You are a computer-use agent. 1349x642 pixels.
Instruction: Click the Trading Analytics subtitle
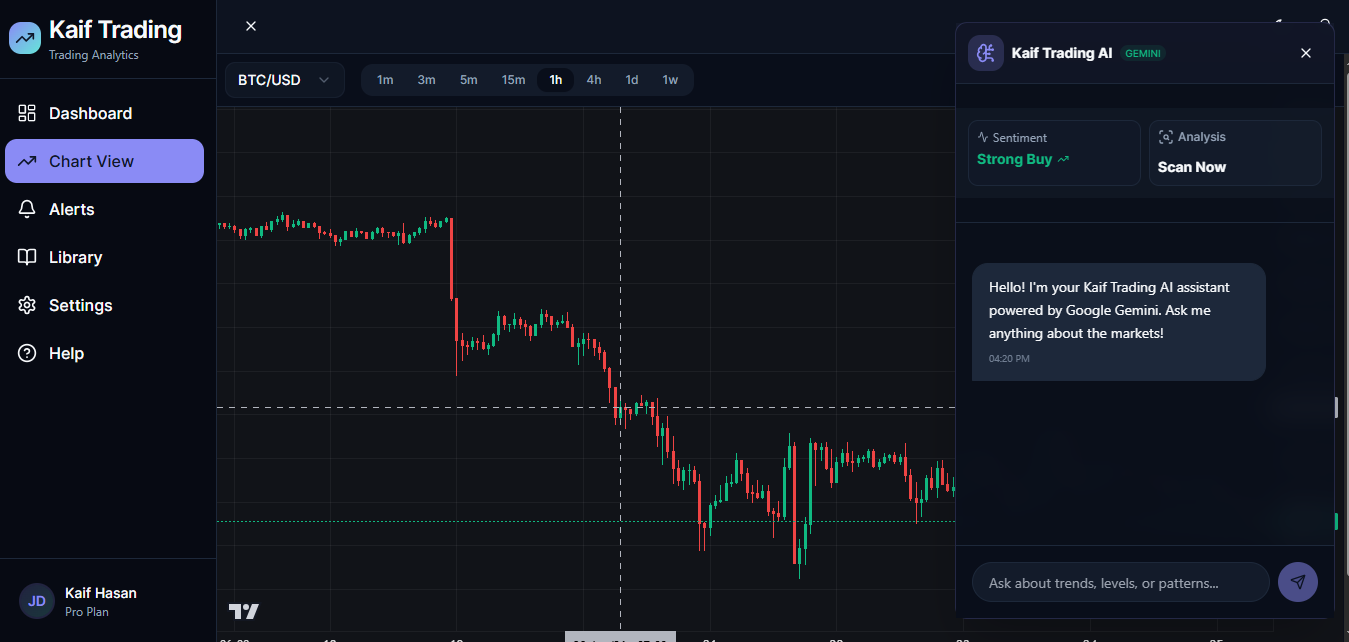(94, 55)
